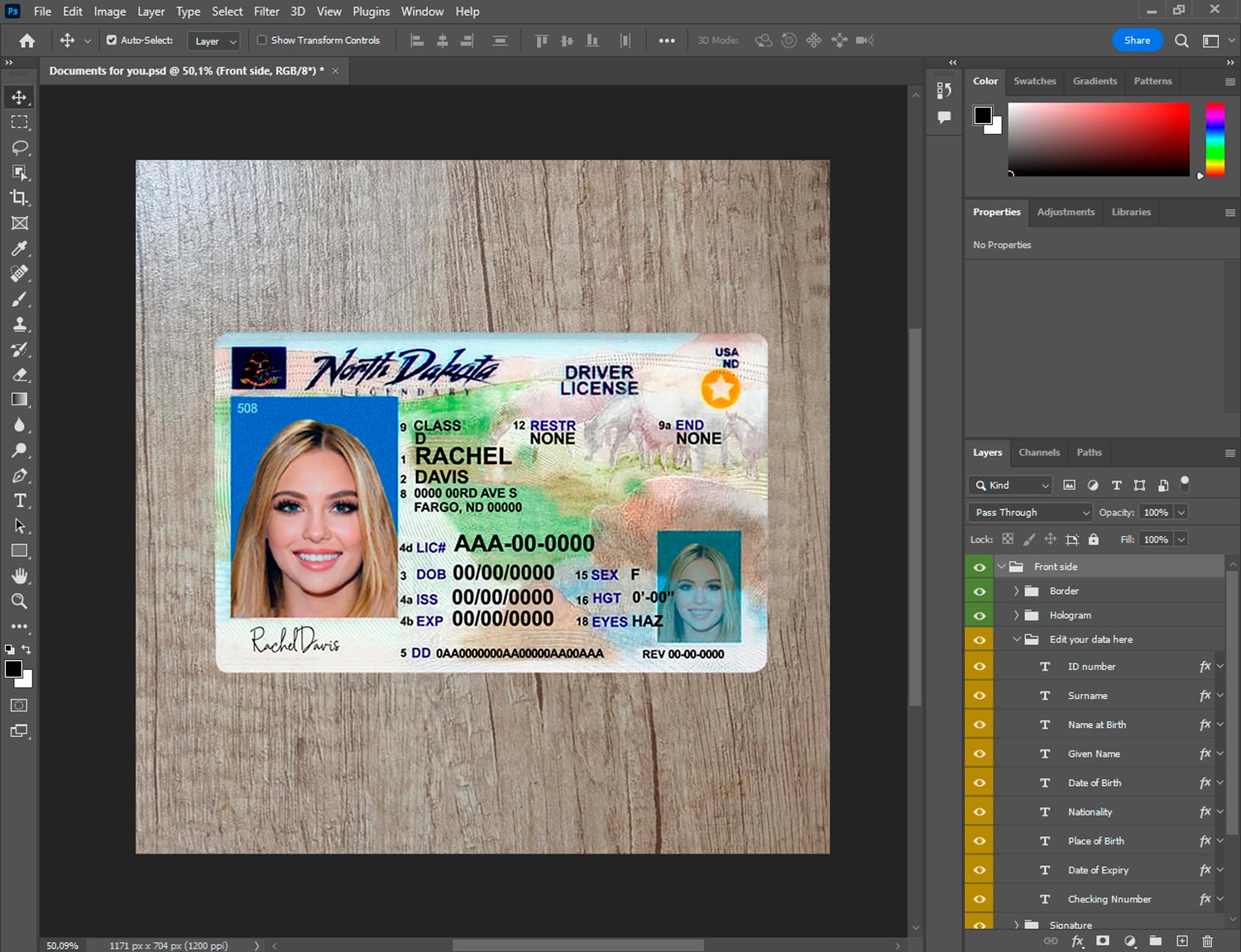Select the Hand tool
The image size is (1241, 952).
(x=20, y=576)
